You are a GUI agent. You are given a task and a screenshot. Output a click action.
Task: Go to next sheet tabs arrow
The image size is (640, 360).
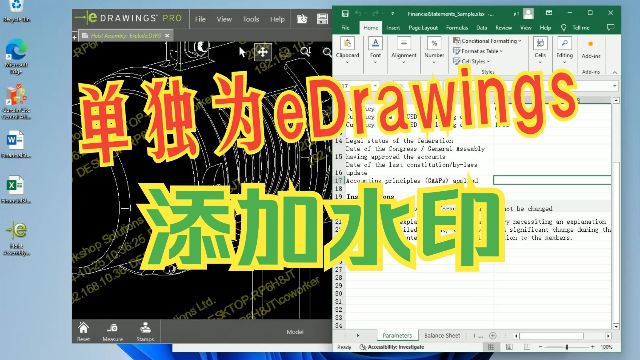[358, 336]
